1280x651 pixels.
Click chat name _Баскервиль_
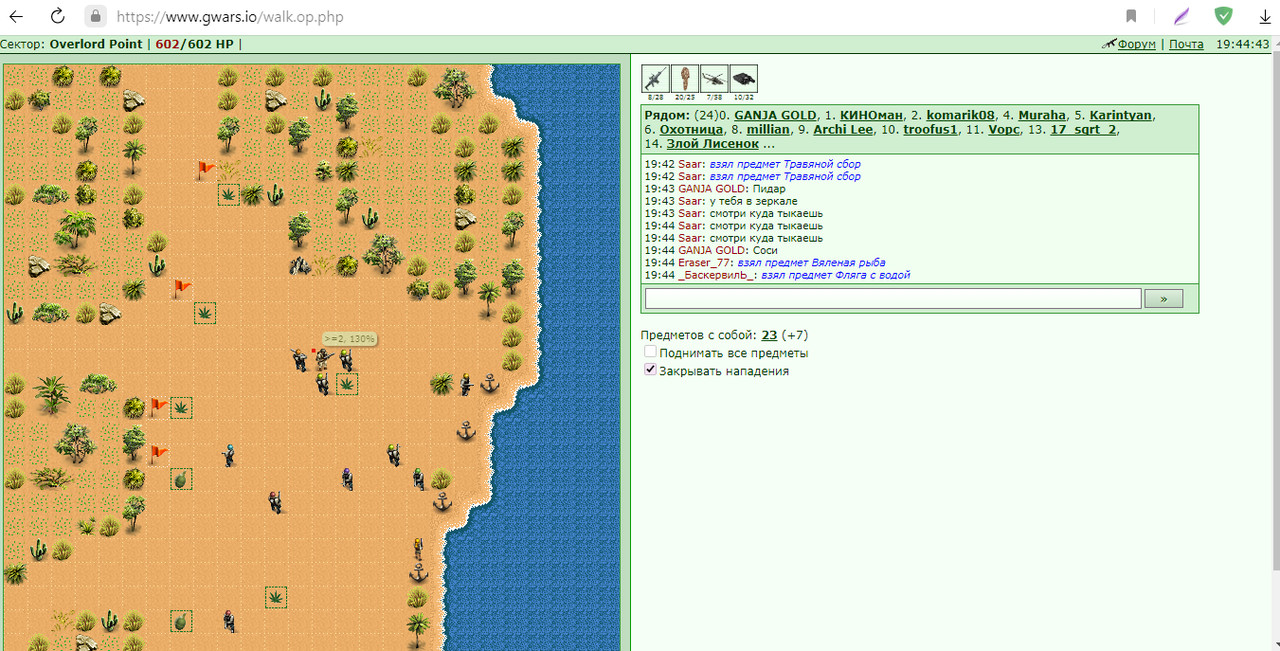pos(717,275)
